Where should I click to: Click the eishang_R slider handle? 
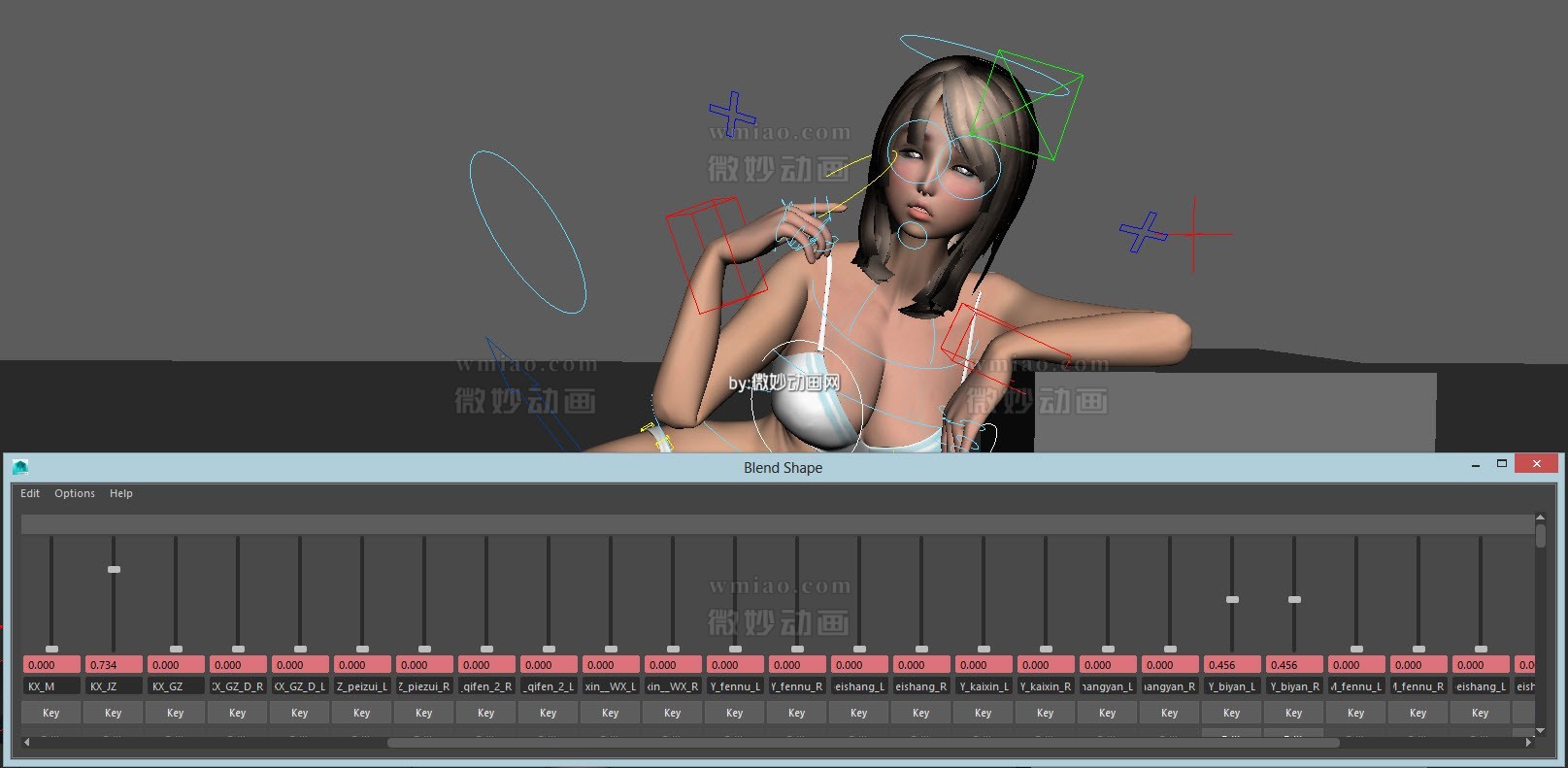[x=921, y=649]
